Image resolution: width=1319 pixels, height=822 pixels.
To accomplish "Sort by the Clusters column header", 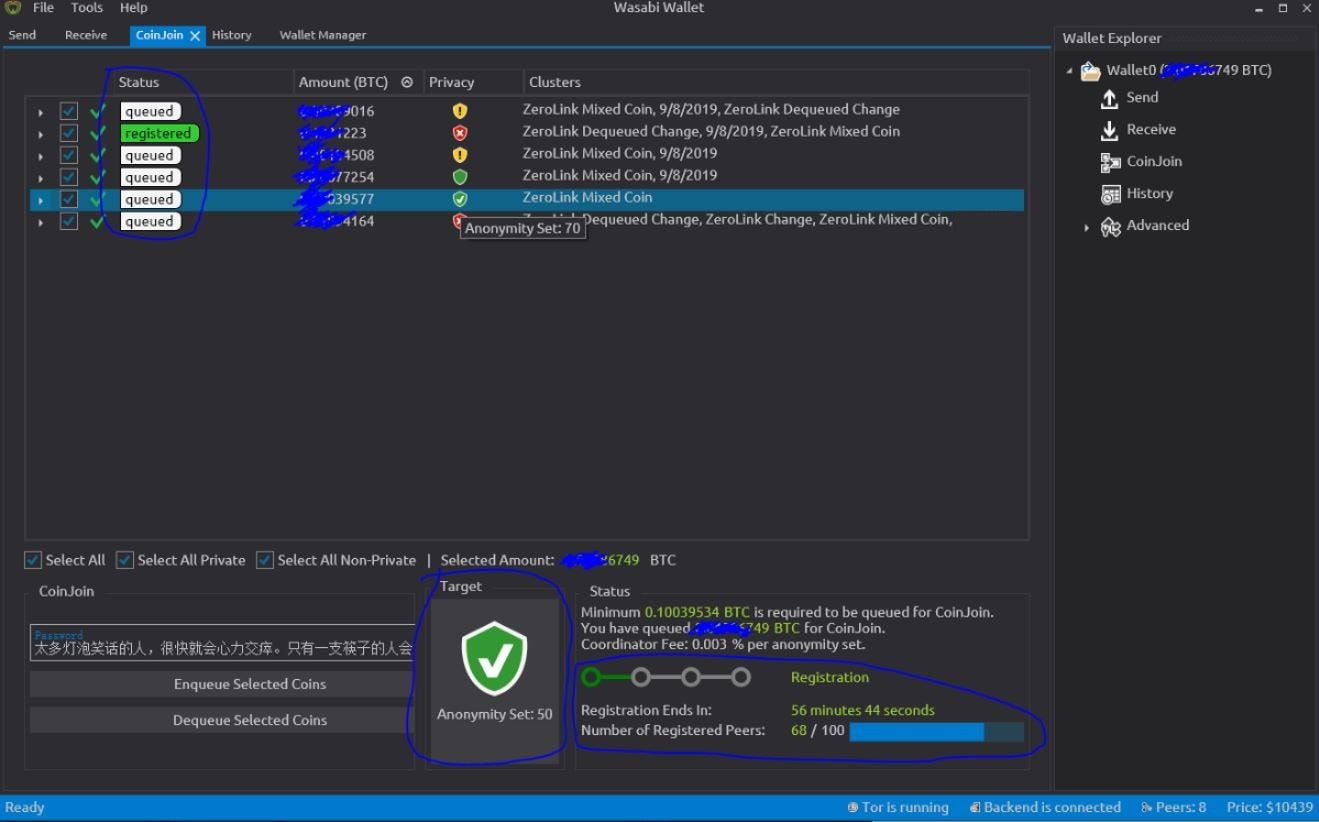I will pyautogui.click(x=555, y=82).
